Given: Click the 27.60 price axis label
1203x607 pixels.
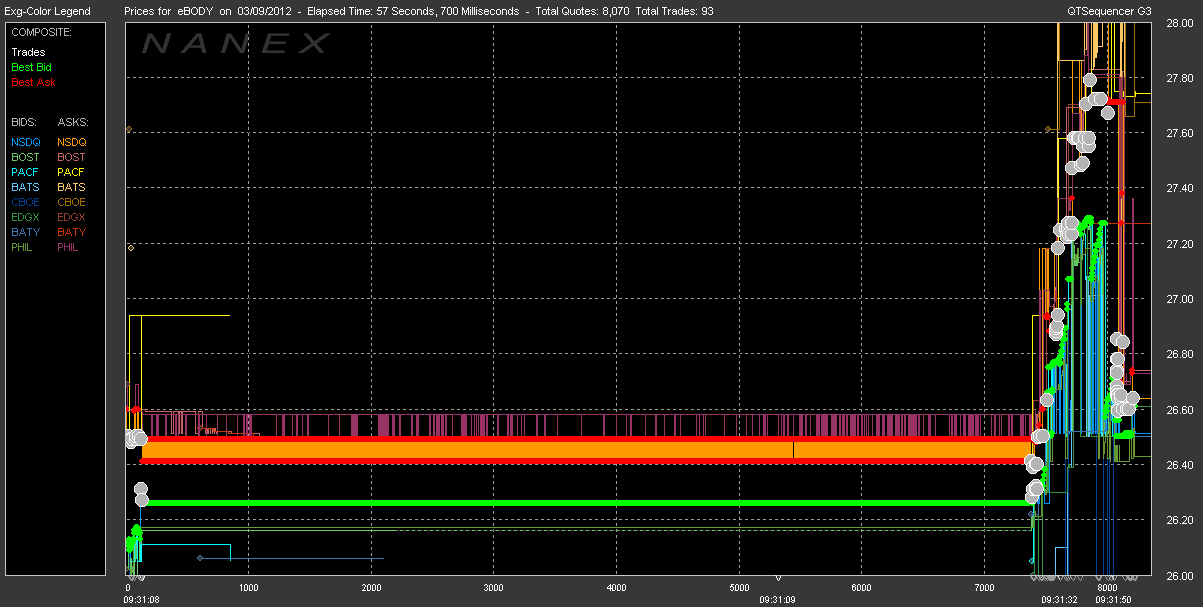Looking at the screenshot, I should point(1178,133).
